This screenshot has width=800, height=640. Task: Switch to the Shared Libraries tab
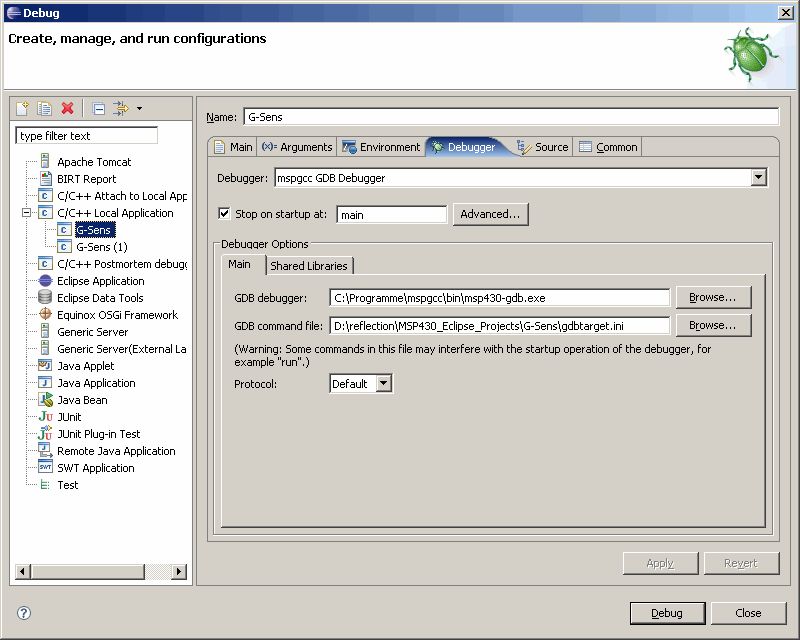[309, 265]
